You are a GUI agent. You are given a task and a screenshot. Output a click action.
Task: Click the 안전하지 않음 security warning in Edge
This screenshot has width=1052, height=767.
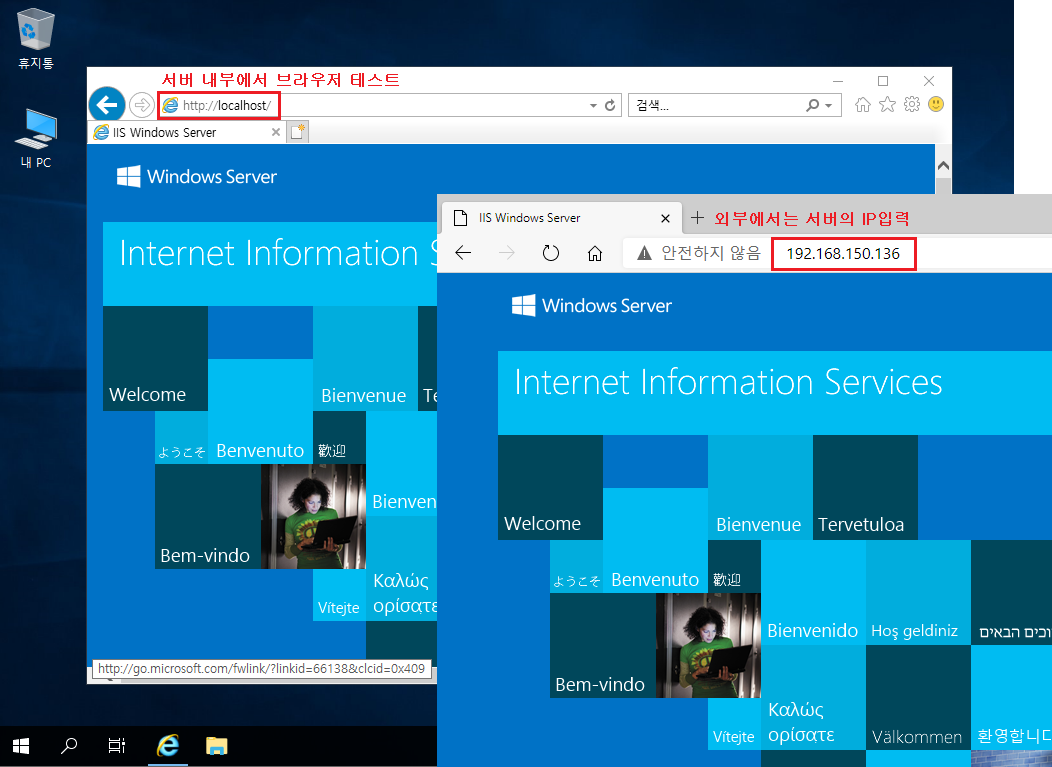click(698, 253)
